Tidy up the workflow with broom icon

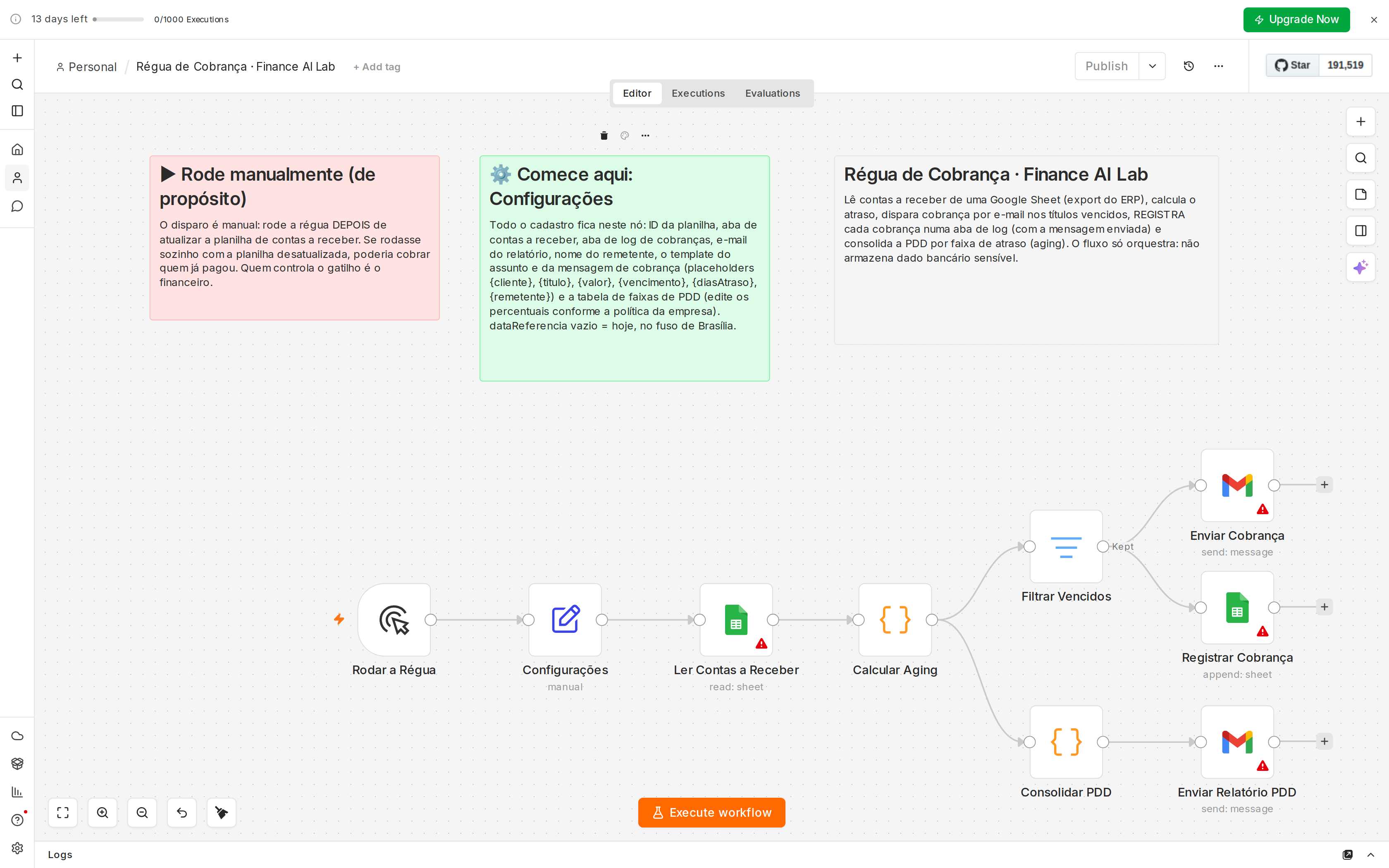(222, 812)
